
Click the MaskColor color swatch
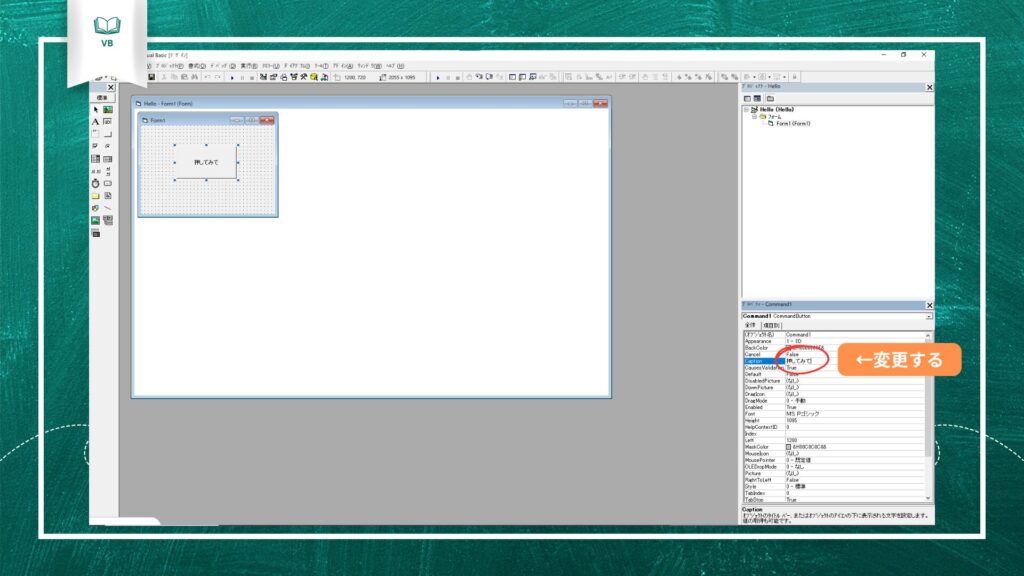(x=788, y=447)
